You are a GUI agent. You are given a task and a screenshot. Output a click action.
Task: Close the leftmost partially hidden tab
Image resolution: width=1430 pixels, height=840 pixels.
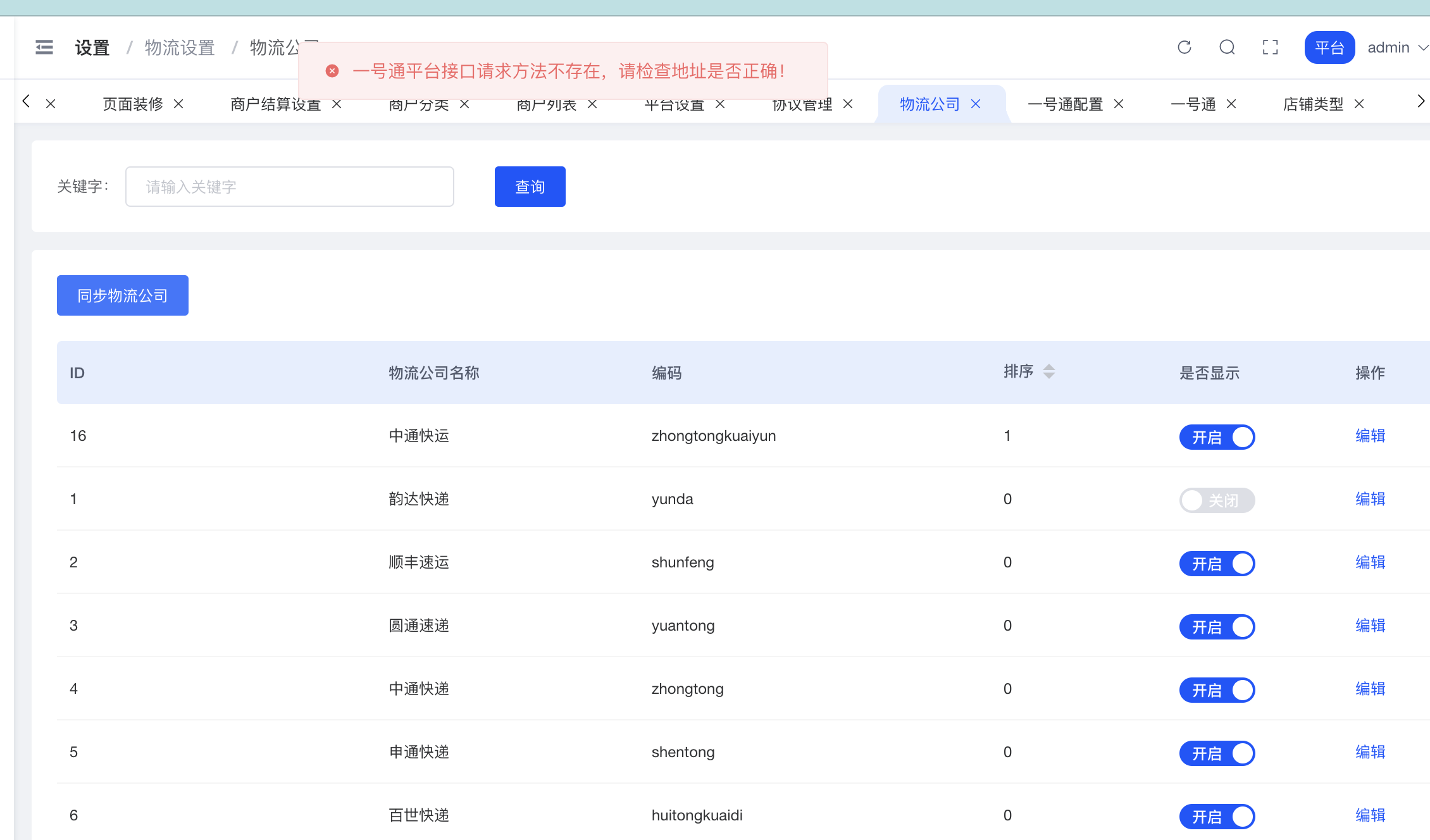[x=51, y=104]
